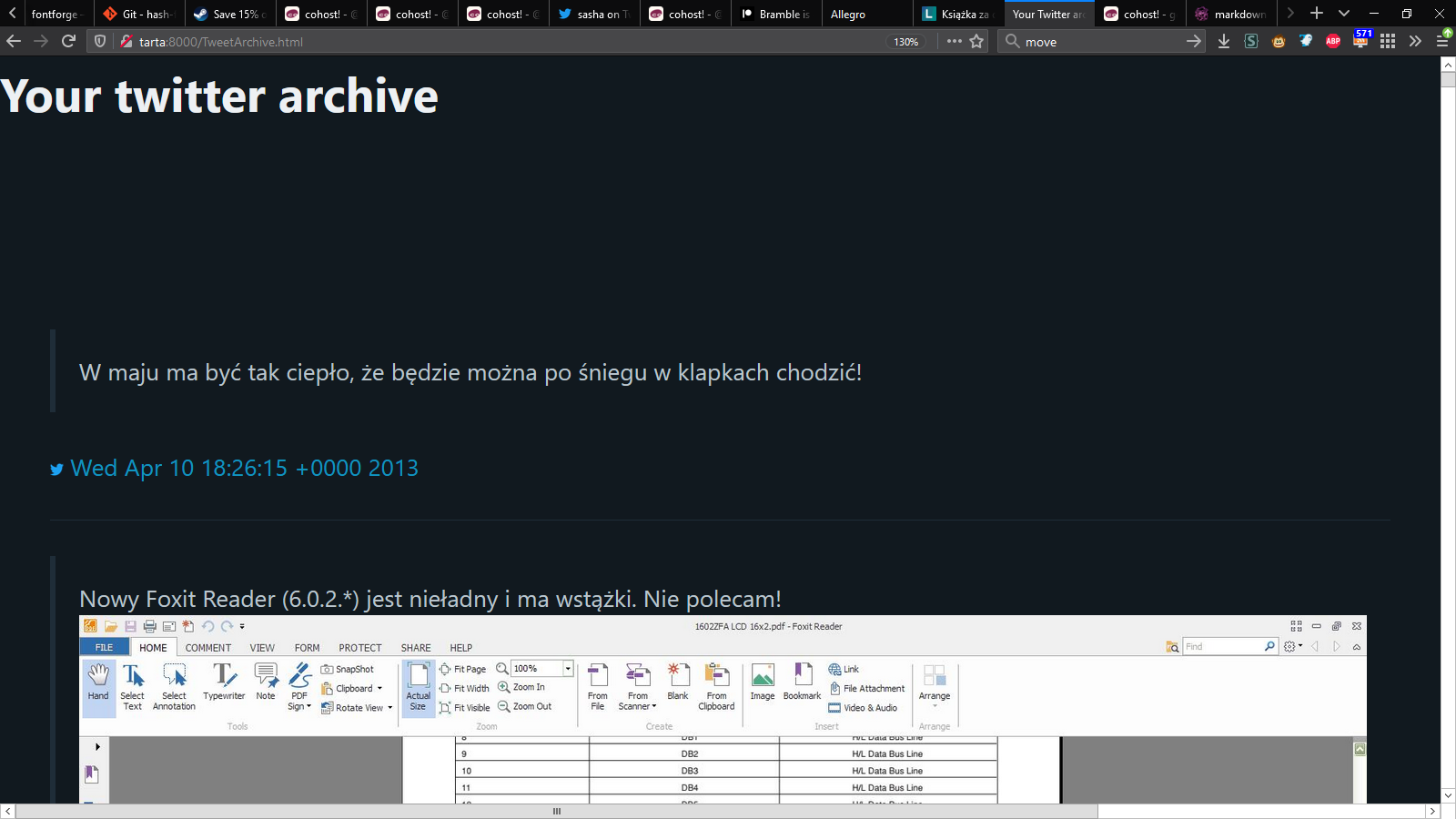
Task: Open a new tab with plus button
Action: 1316,14
